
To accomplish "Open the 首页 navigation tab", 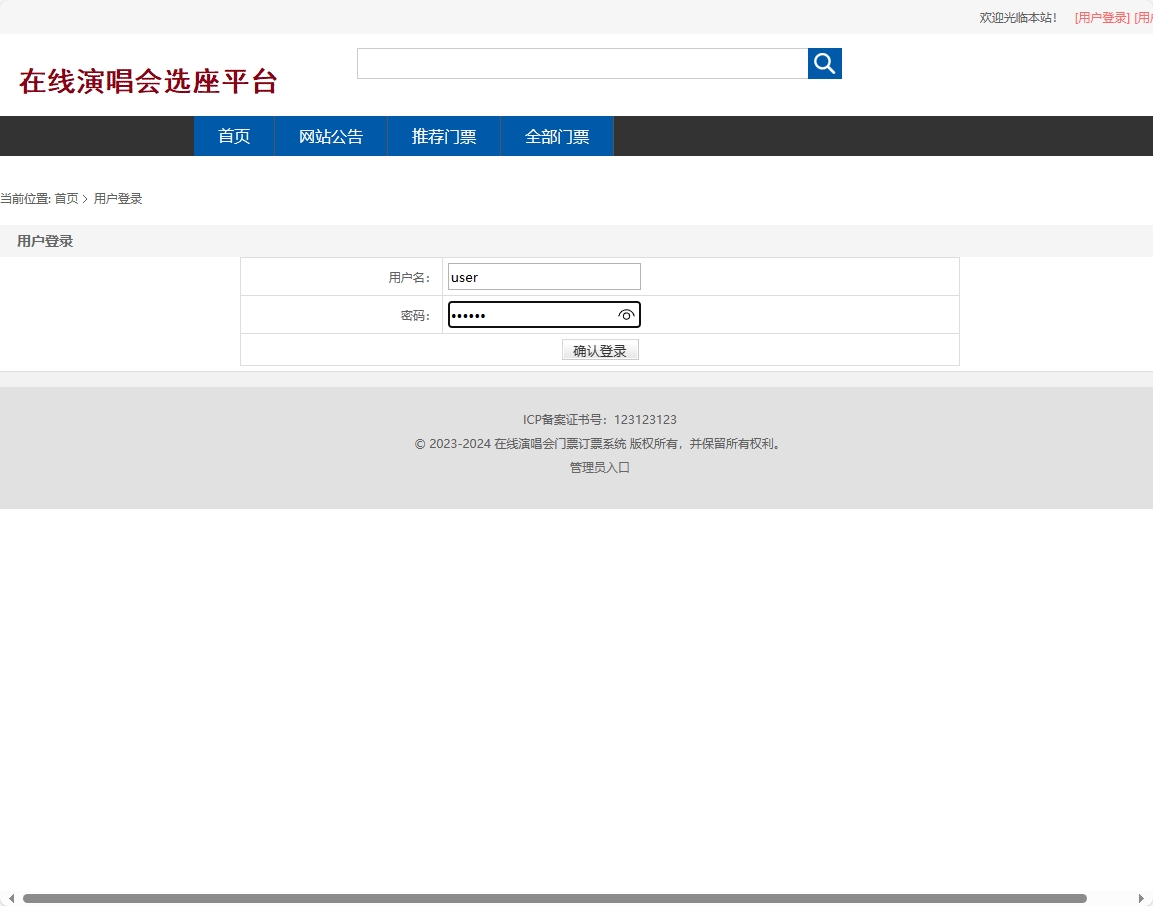I will coord(233,136).
